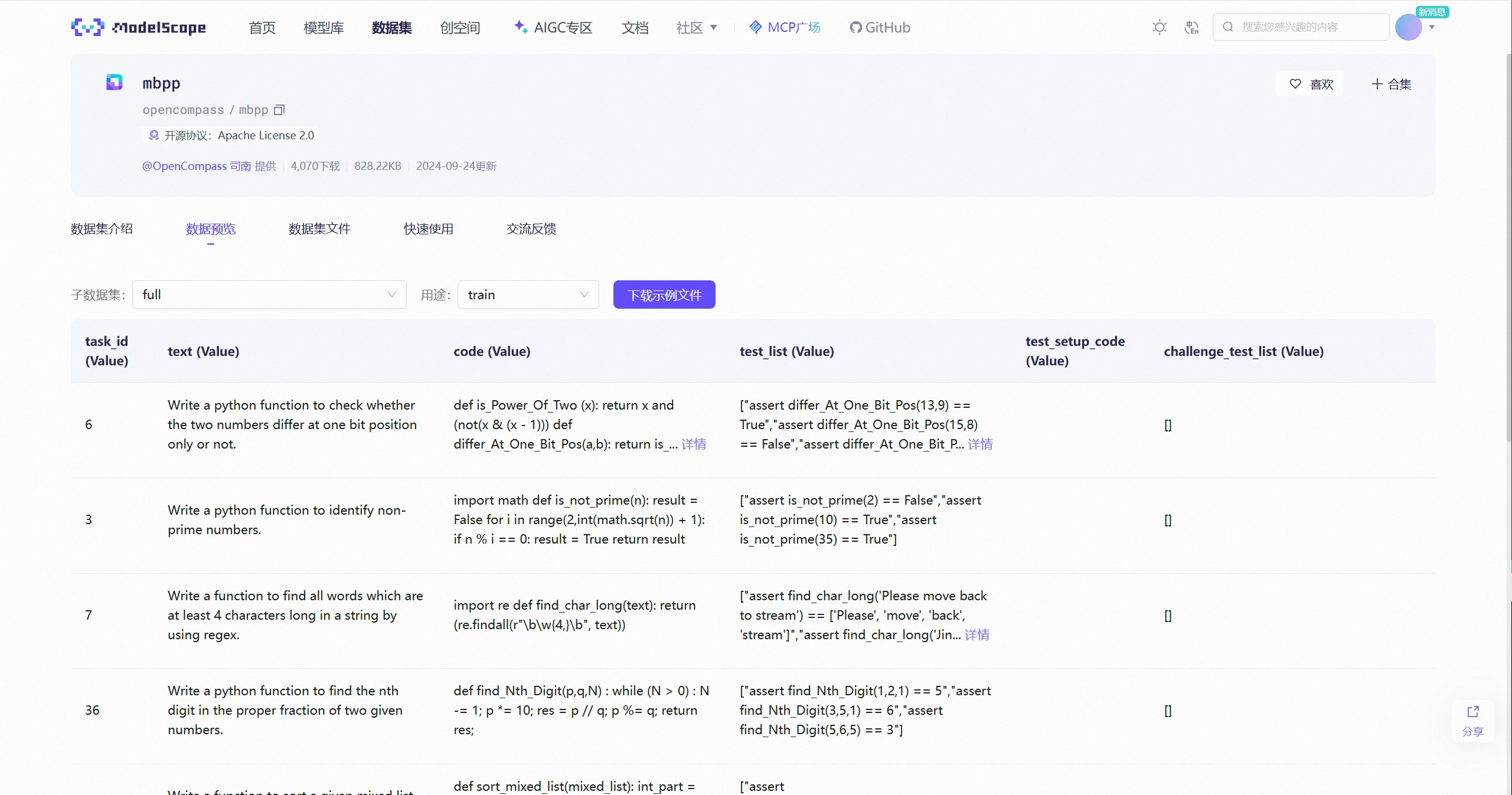
Task: Click the 新消息 badge
Action: pos(1432,12)
